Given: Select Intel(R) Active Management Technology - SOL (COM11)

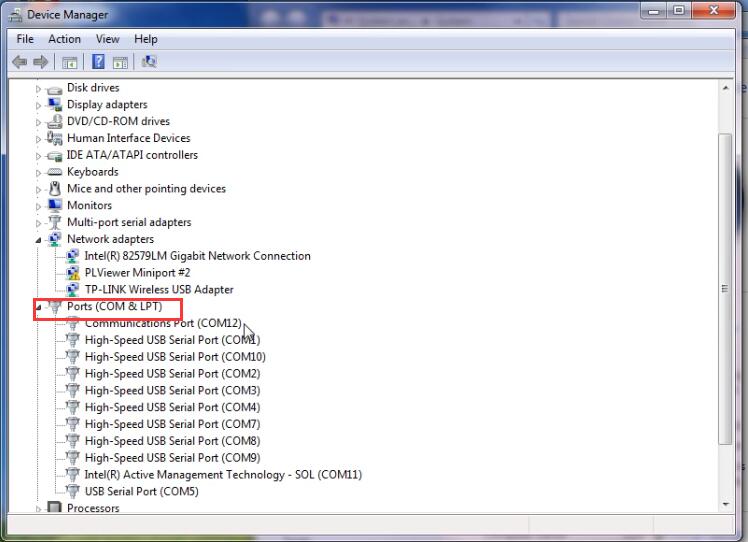Looking at the screenshot, I should coord(223,474).
